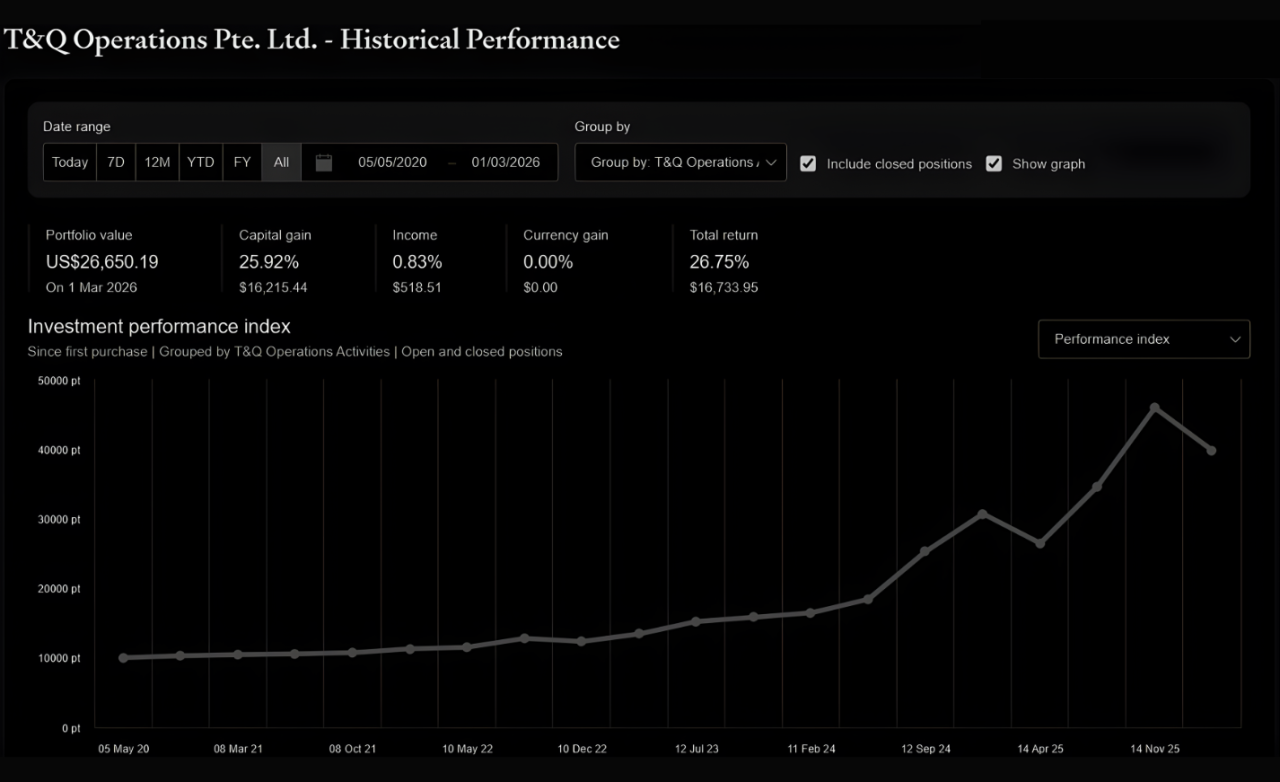Image resolution: width=1280 pixels, height=782 pixels.
Task: Select the data point at 11 Feb 24
Action: coord(810,613)
